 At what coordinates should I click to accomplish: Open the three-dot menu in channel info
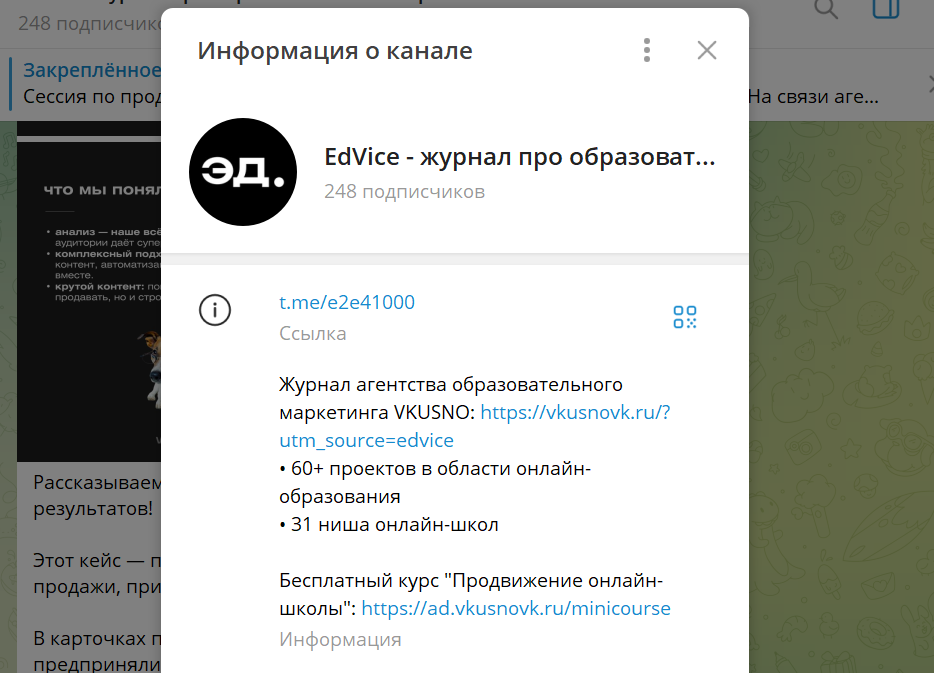[x=647, y=51]
